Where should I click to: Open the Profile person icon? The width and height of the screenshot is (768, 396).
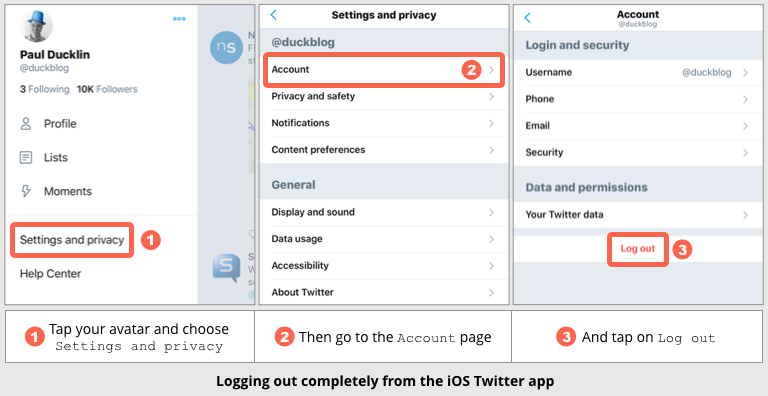point(25,124)
